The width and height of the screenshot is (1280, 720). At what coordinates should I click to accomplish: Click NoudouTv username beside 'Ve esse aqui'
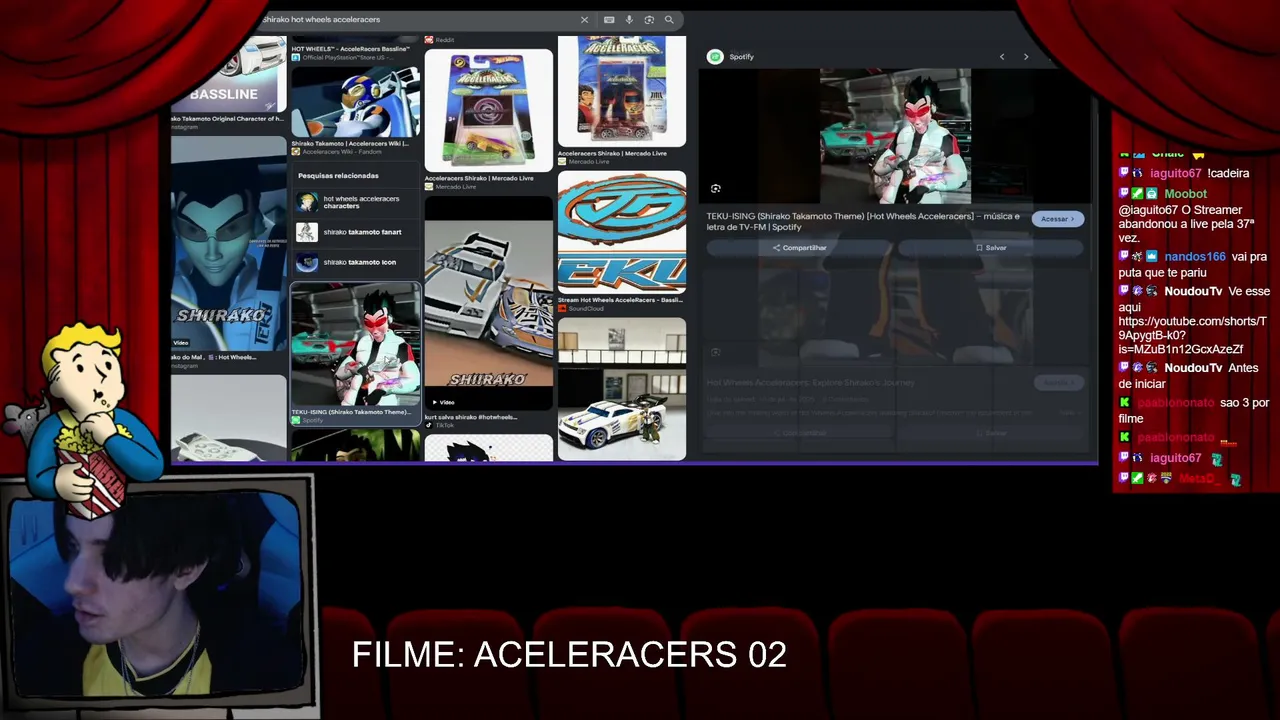click(1193, 292)
